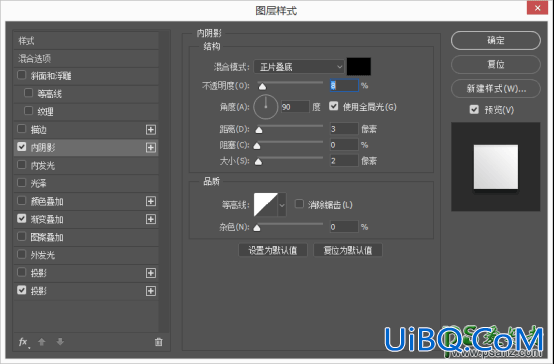Viewport: 554px width, 364px height.
Task: Click the 新建样式(W)... button
Action: point(496,88)
